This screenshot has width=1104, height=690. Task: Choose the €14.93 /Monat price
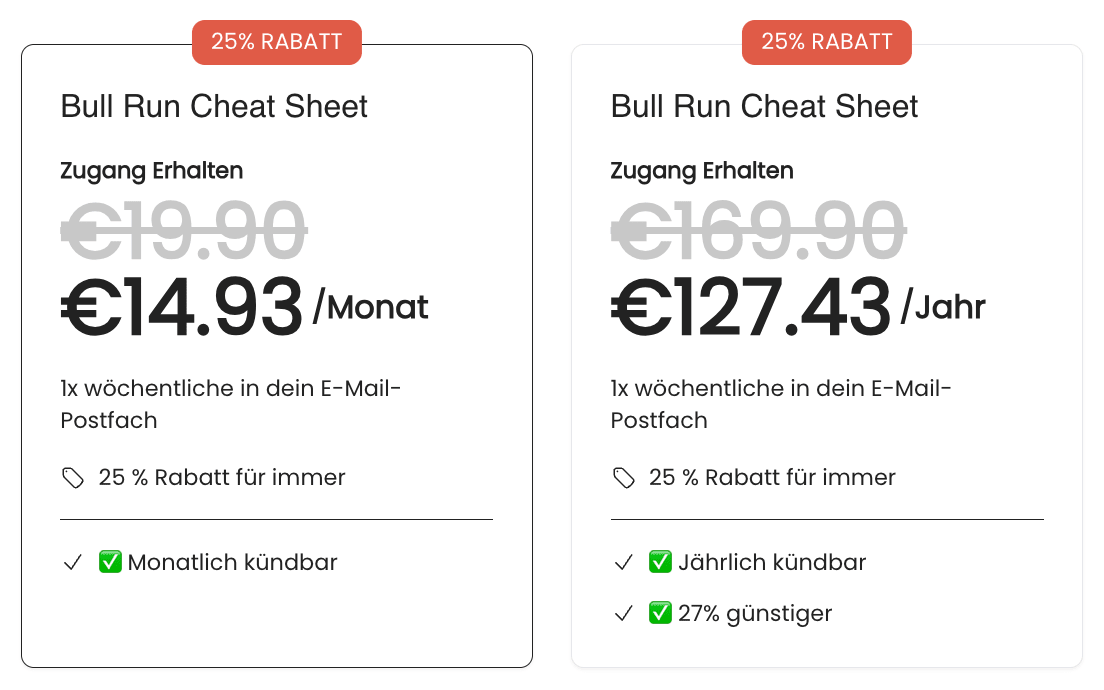pyautogui.click(x=244, y=307)
